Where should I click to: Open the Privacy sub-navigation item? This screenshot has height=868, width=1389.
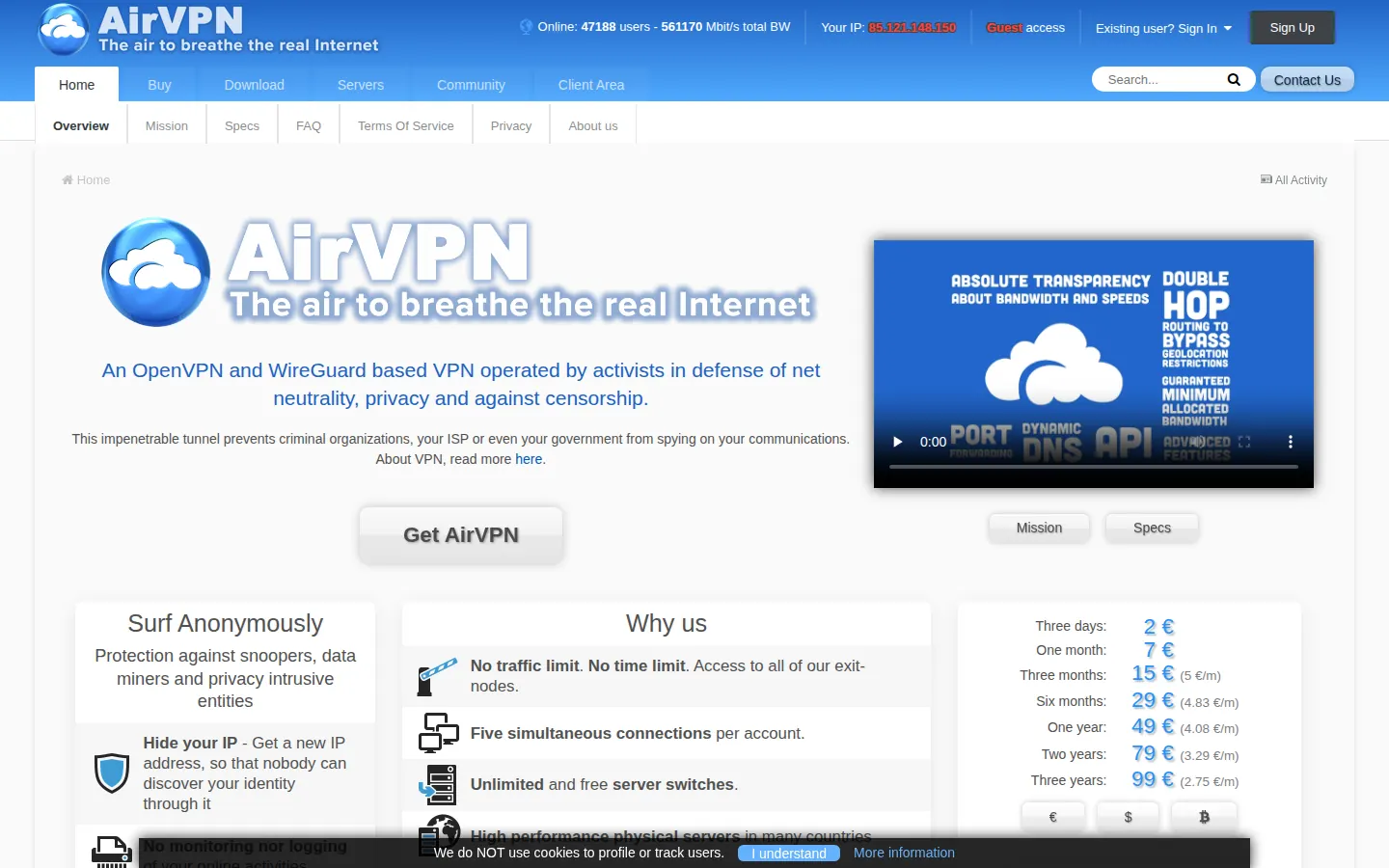(x=511, y=125)
